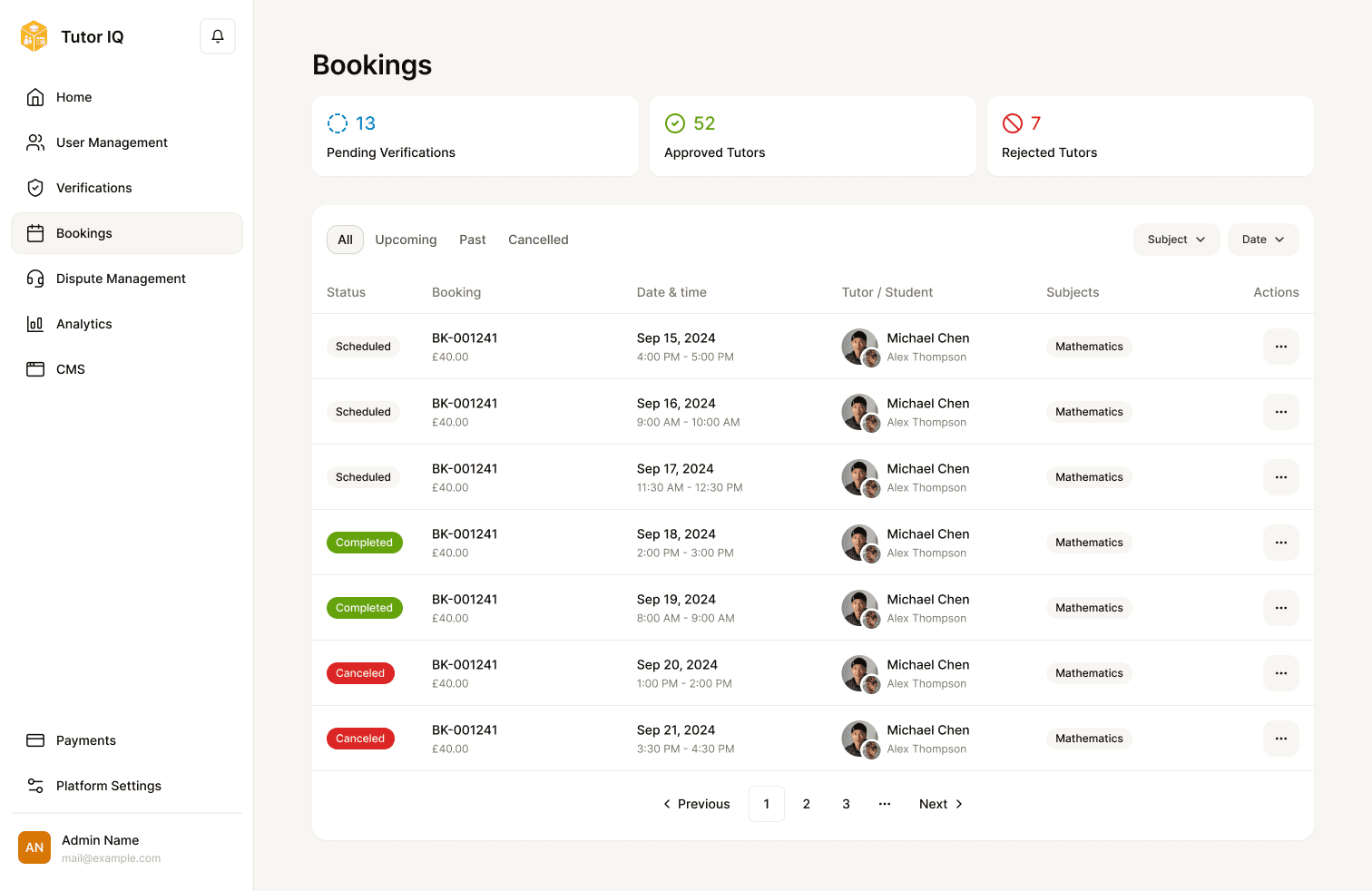Click the Canceled badge for Sep 20

click(360, 673)
